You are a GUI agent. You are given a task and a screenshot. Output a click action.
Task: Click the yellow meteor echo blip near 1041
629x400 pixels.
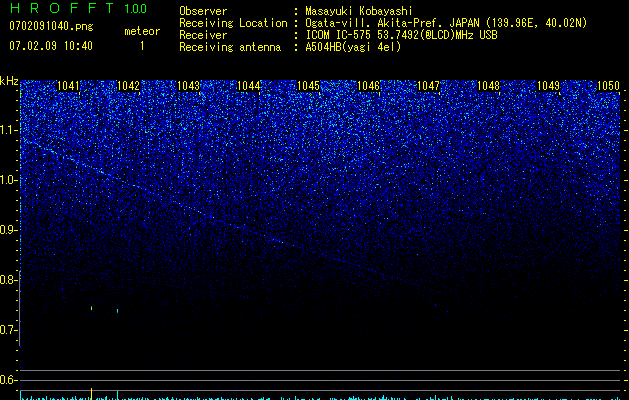point(91,308)
